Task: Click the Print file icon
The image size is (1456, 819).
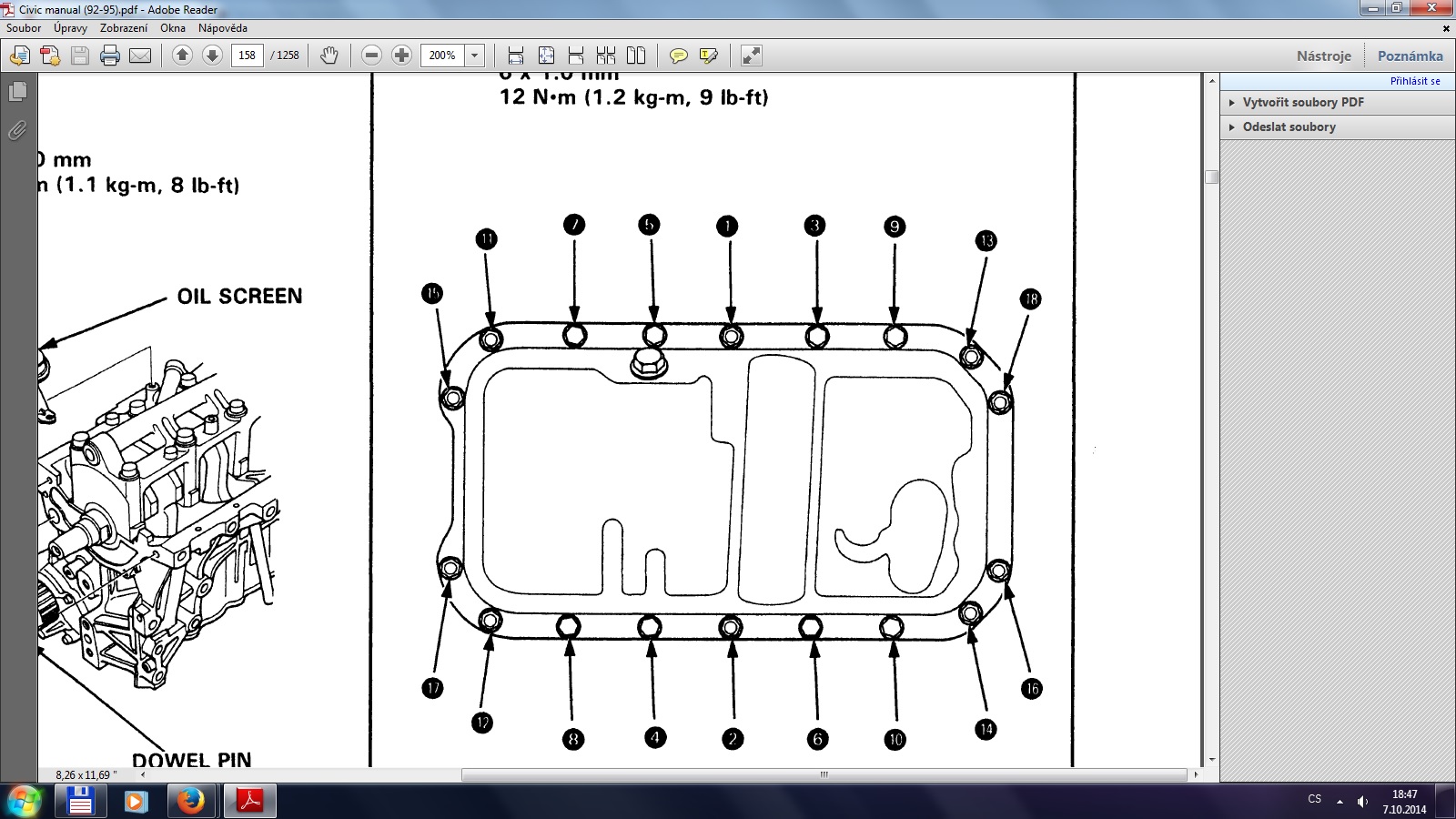Action: [x=110, y=56]
